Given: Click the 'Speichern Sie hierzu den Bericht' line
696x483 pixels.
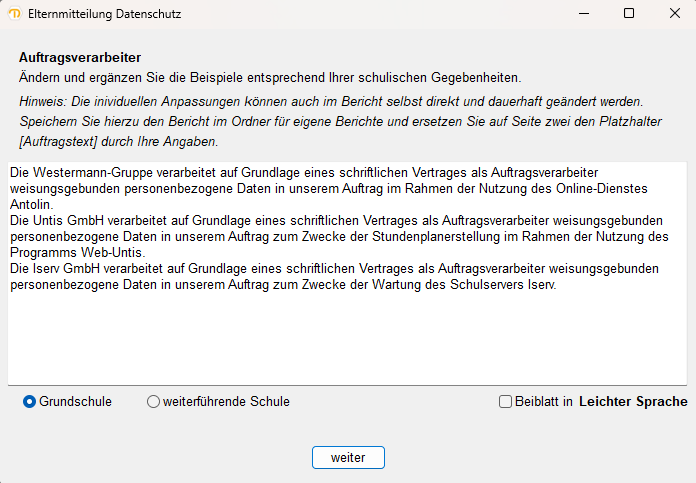Looking at the screenshot, I should pos(340,122).
